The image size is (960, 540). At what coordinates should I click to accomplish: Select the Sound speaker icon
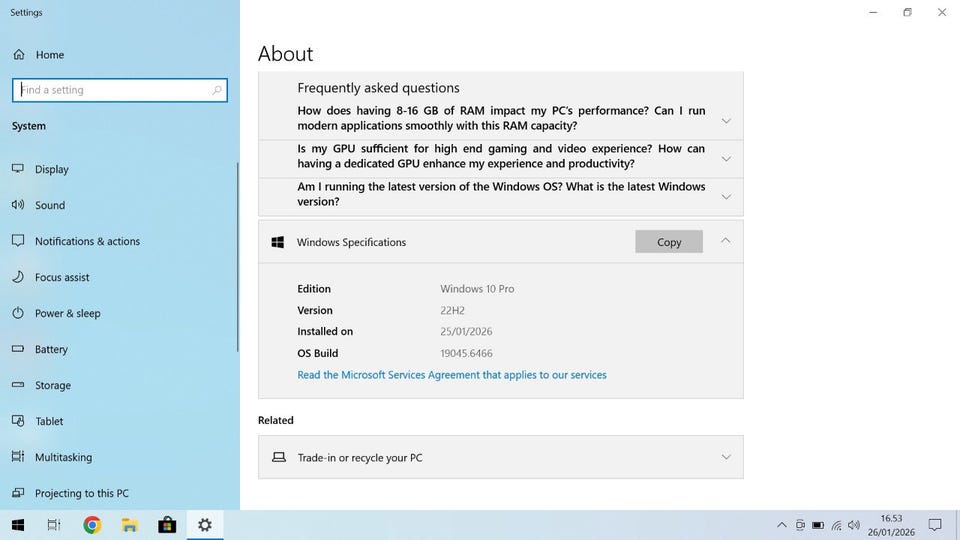pos(18,205)
